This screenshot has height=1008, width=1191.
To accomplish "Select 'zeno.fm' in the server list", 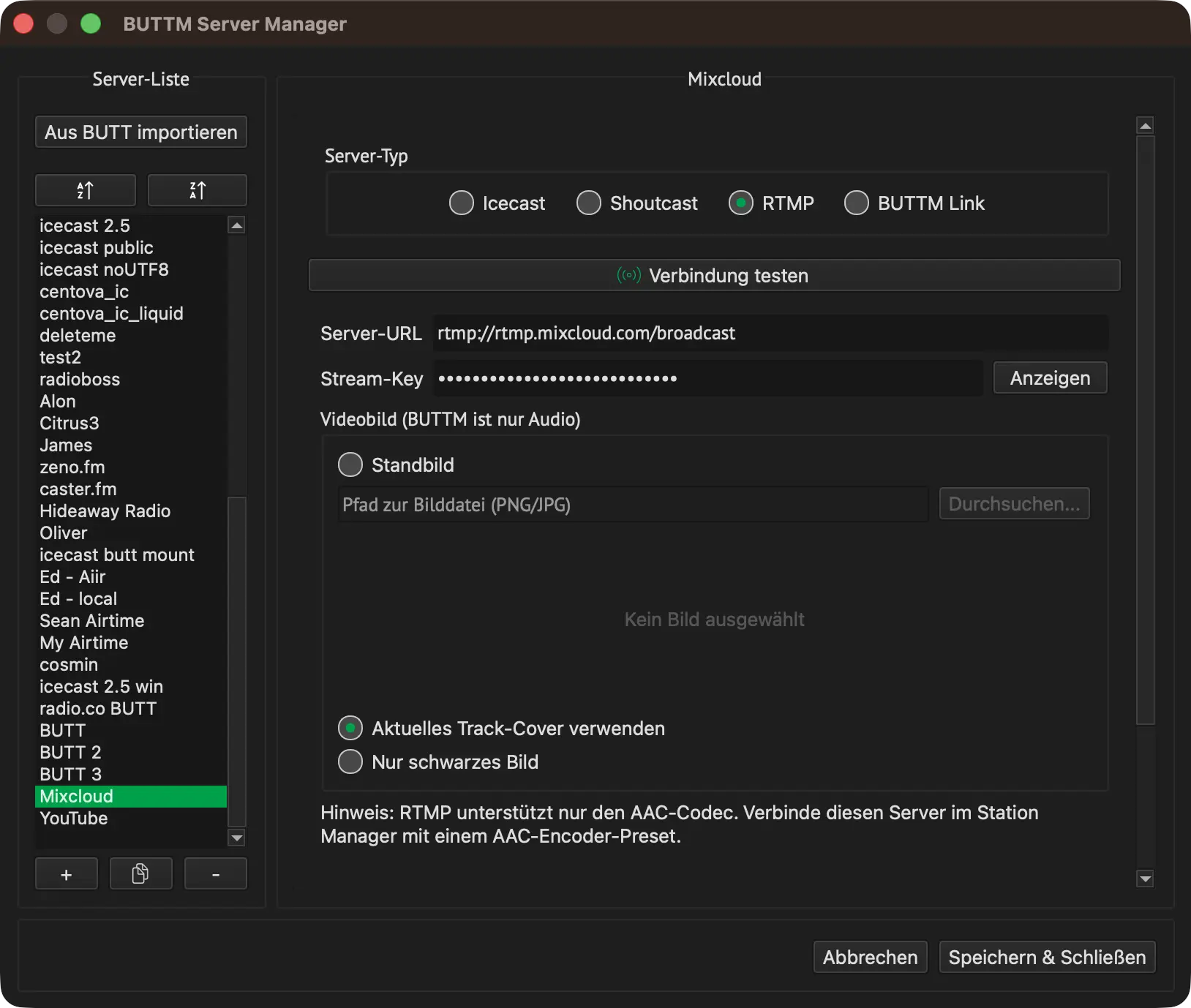I will (131, 467).
